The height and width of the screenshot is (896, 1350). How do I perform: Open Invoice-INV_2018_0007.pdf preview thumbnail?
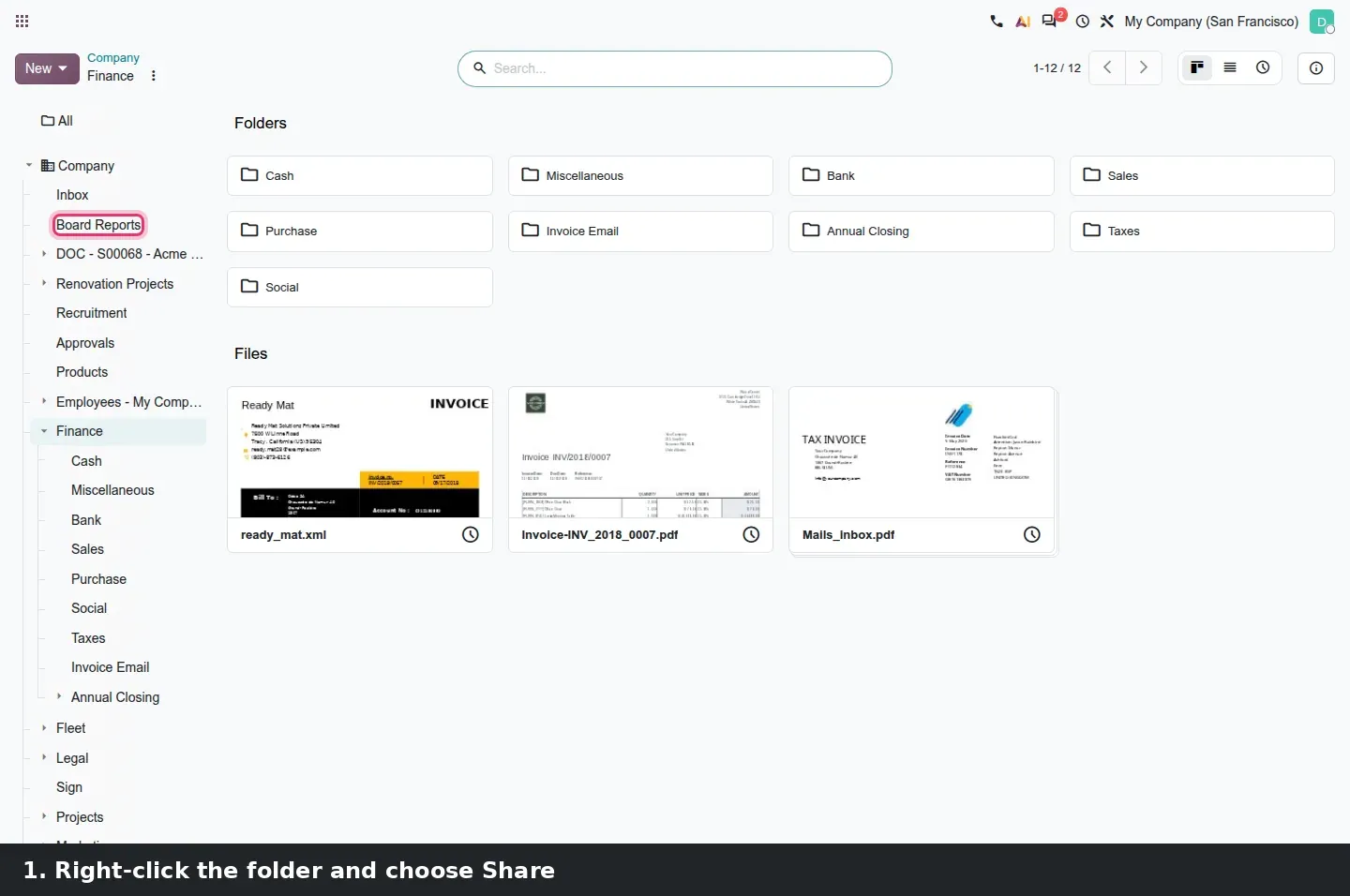click(640, 453)
